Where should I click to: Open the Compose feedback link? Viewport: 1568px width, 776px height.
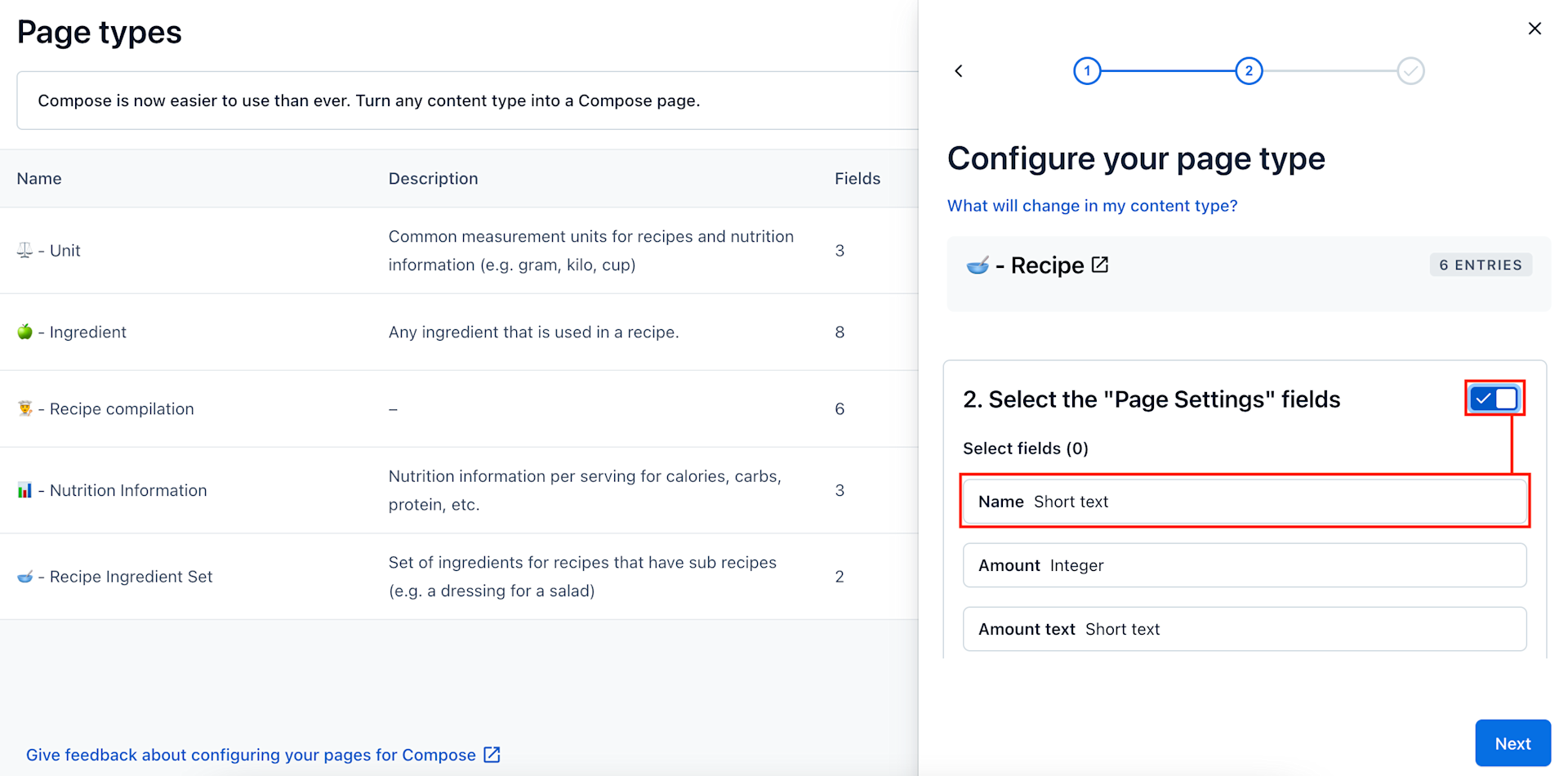pyautogui.click(x=251, y=755)
